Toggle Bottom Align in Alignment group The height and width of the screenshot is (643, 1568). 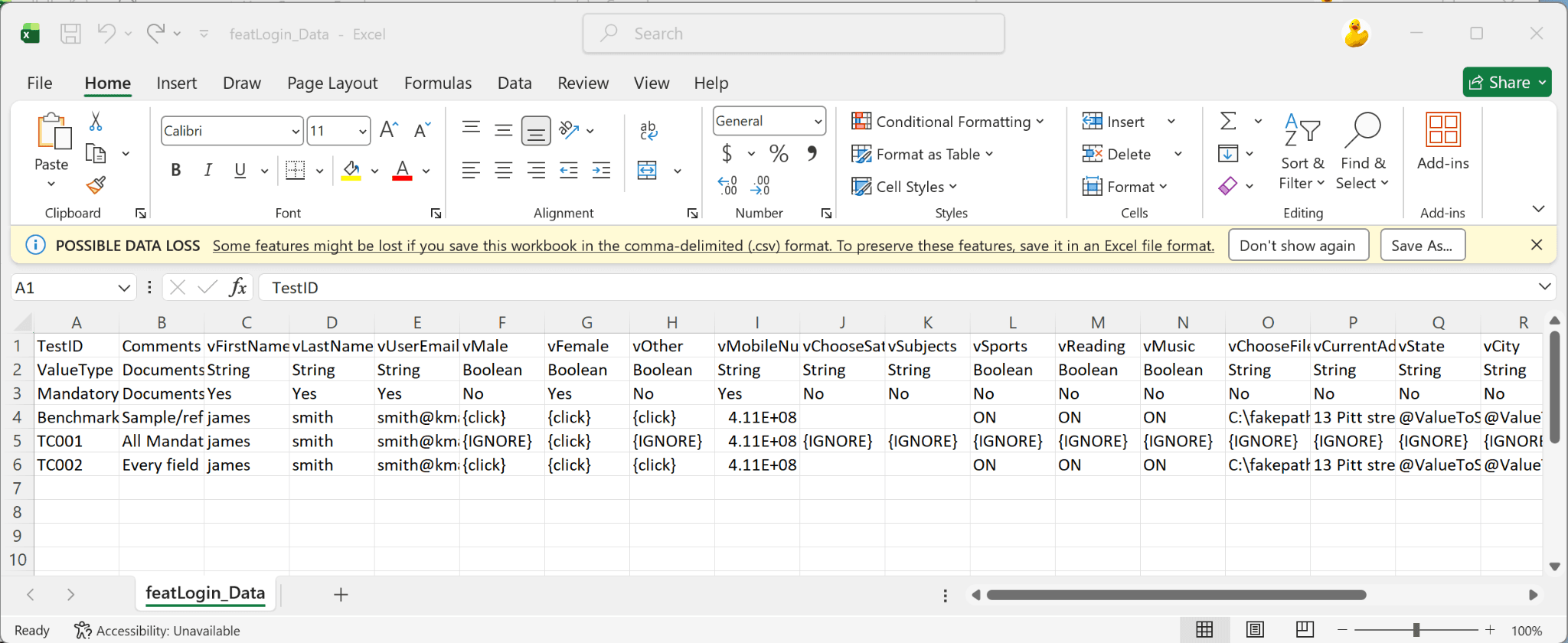[536, 131]
